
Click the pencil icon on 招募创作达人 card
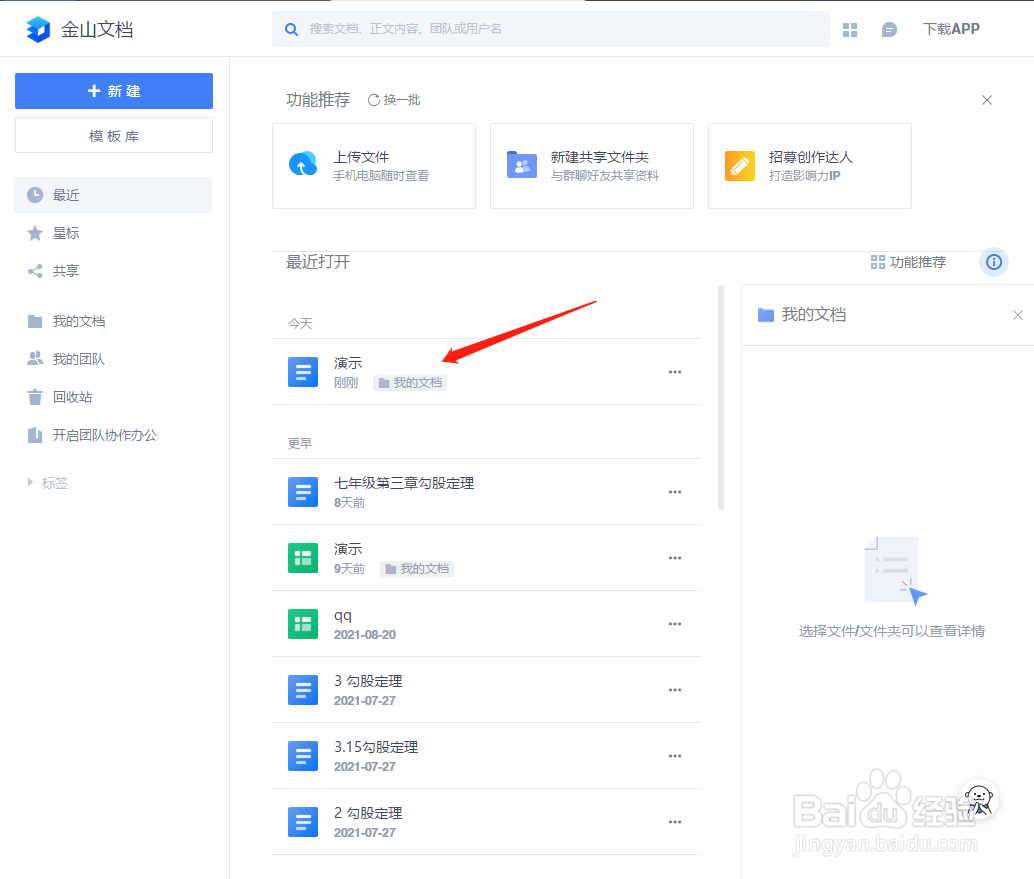click(x=739, y=163)
